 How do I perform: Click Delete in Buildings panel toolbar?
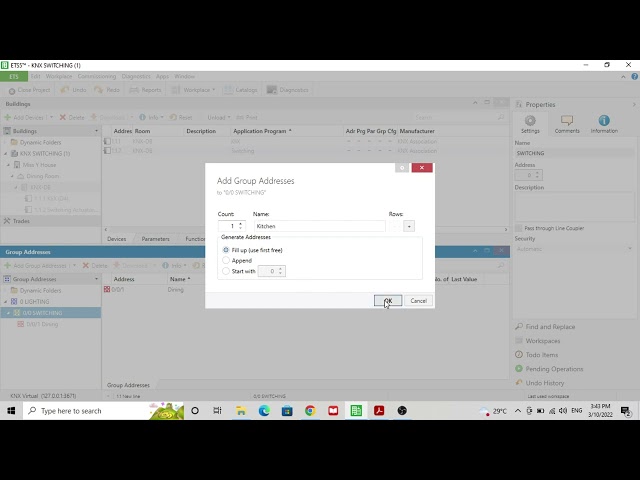[72, 118]
